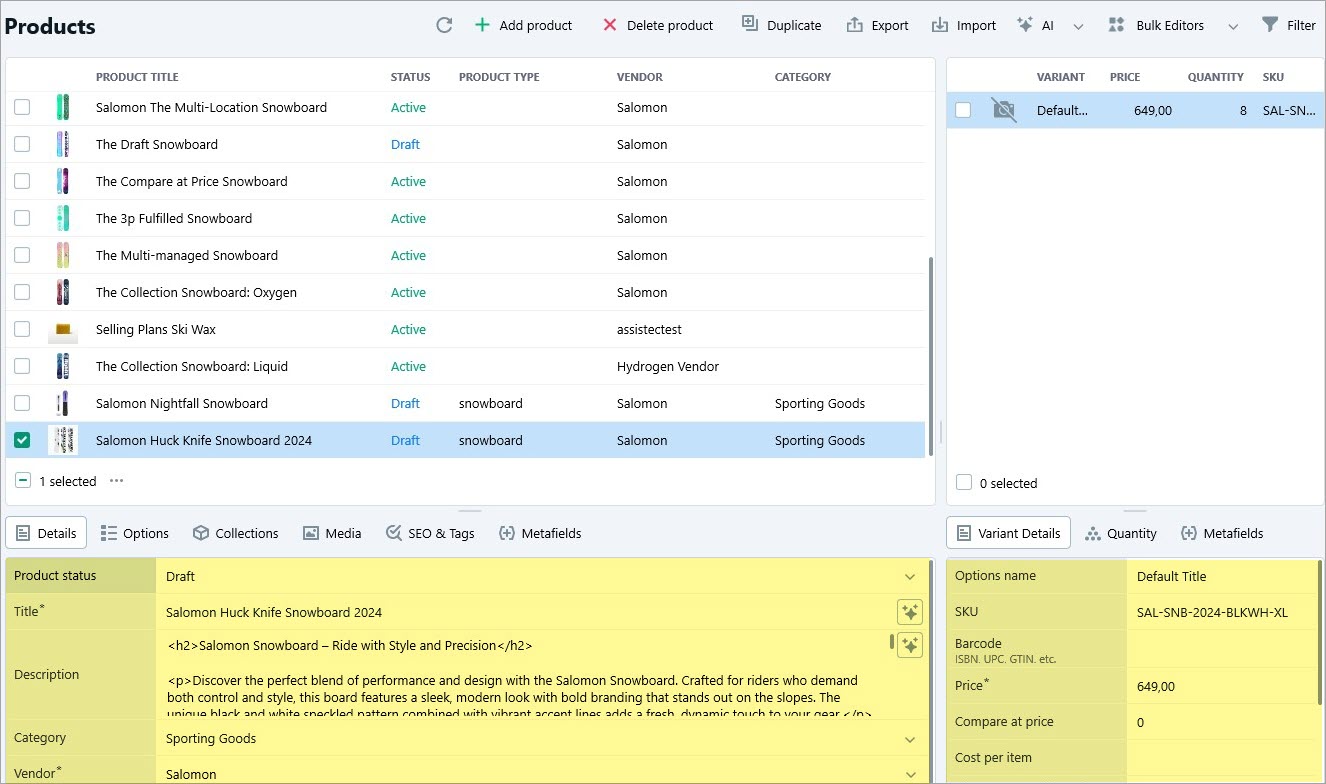Click the Filter funnel icon
Image resolution: width=1326 pixels, height=784 pixels.
1270,25
